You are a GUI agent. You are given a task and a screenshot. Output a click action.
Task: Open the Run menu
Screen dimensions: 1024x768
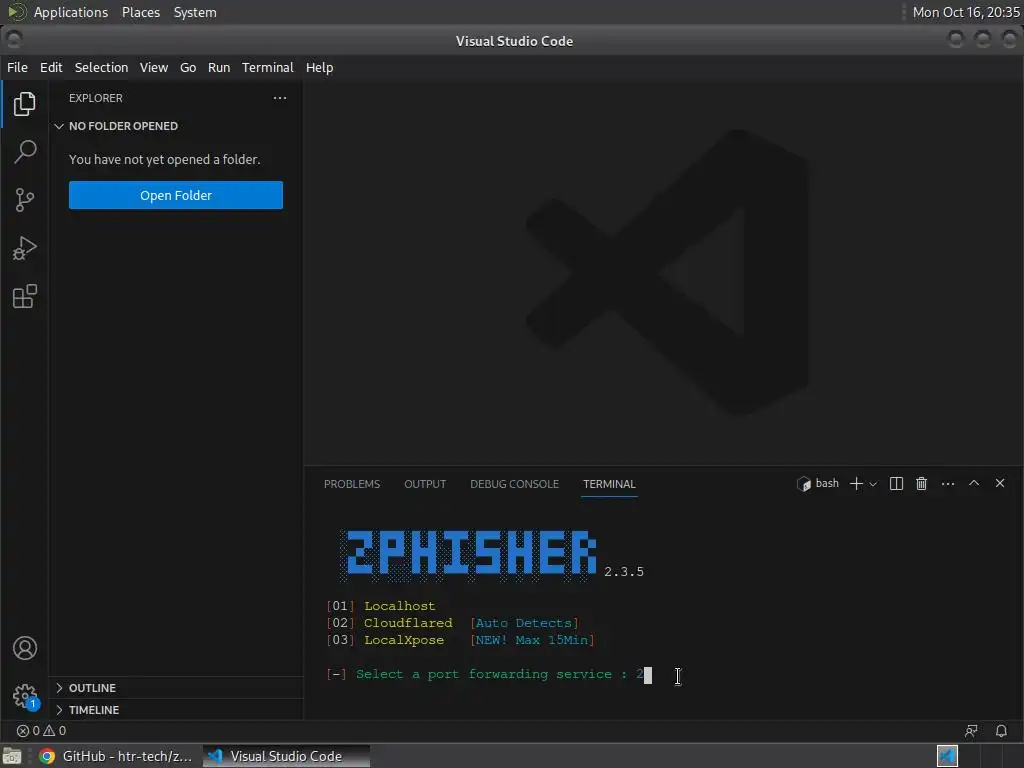(219, 67)
